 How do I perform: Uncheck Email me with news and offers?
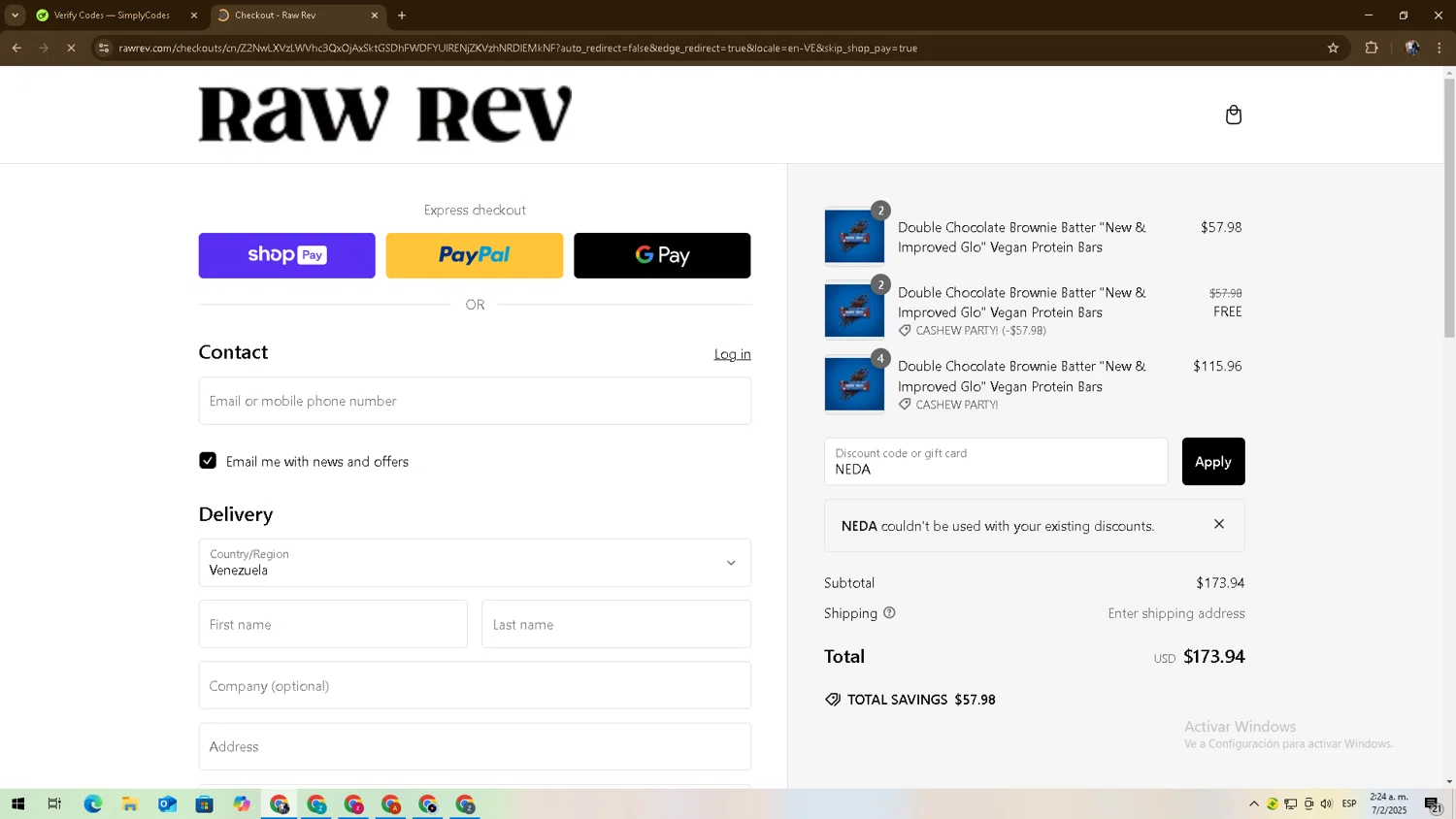click(x=208, y=461)
